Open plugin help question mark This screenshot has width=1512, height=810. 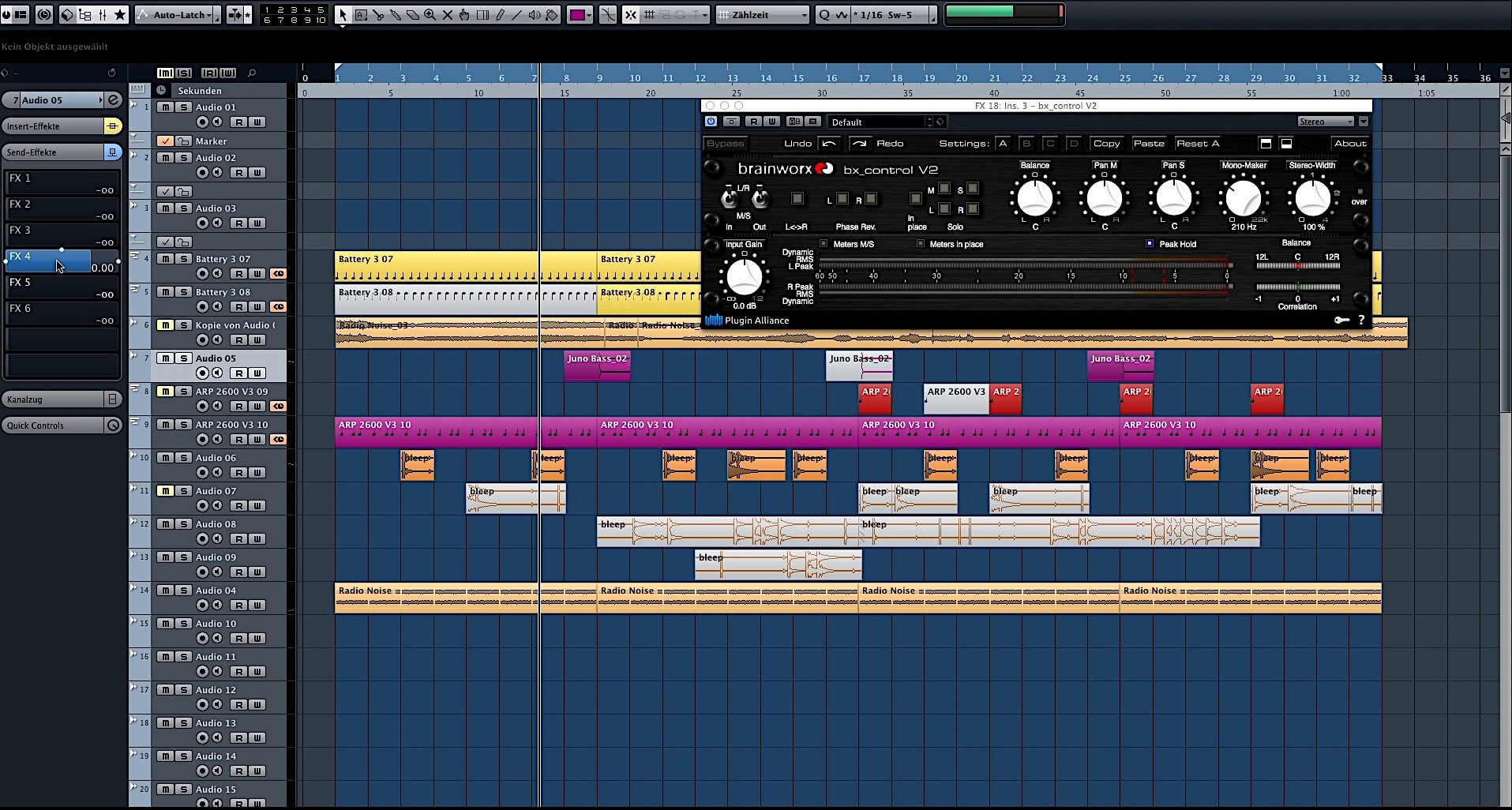pos(1361,320)
